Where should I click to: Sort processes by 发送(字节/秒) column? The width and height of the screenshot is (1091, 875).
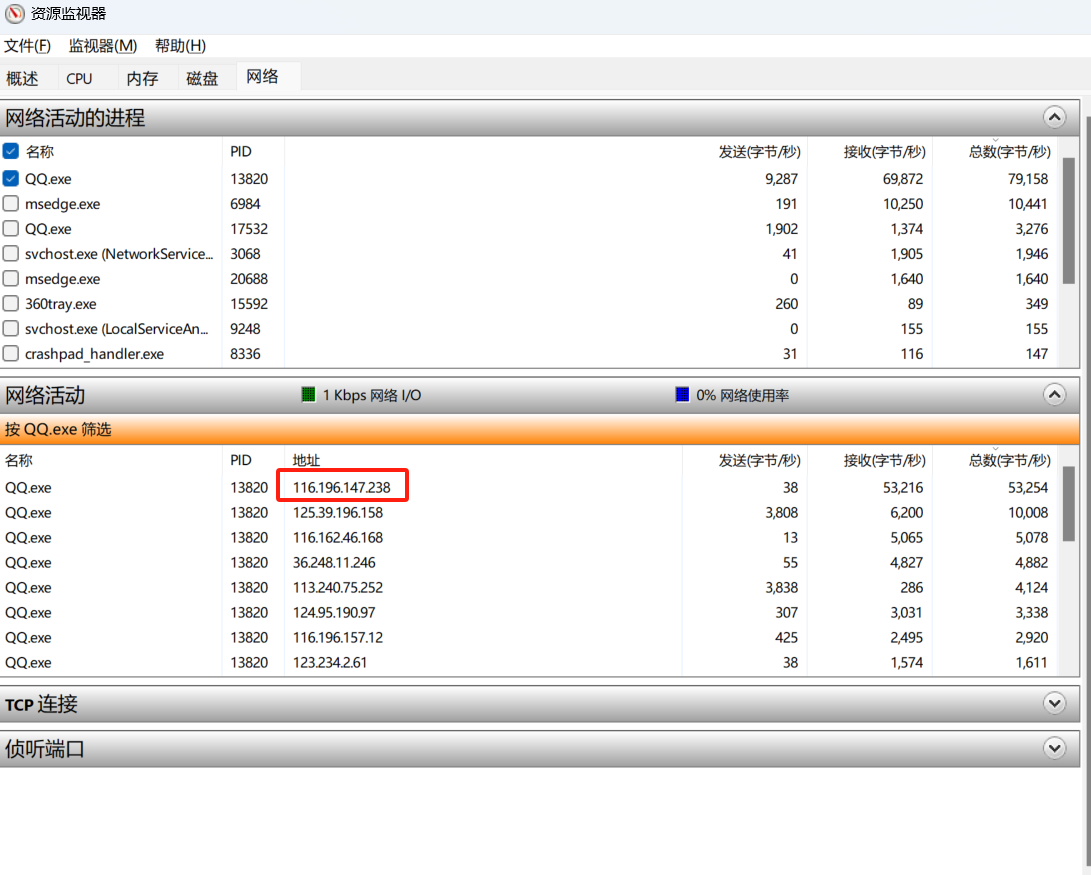click(759, 152)
